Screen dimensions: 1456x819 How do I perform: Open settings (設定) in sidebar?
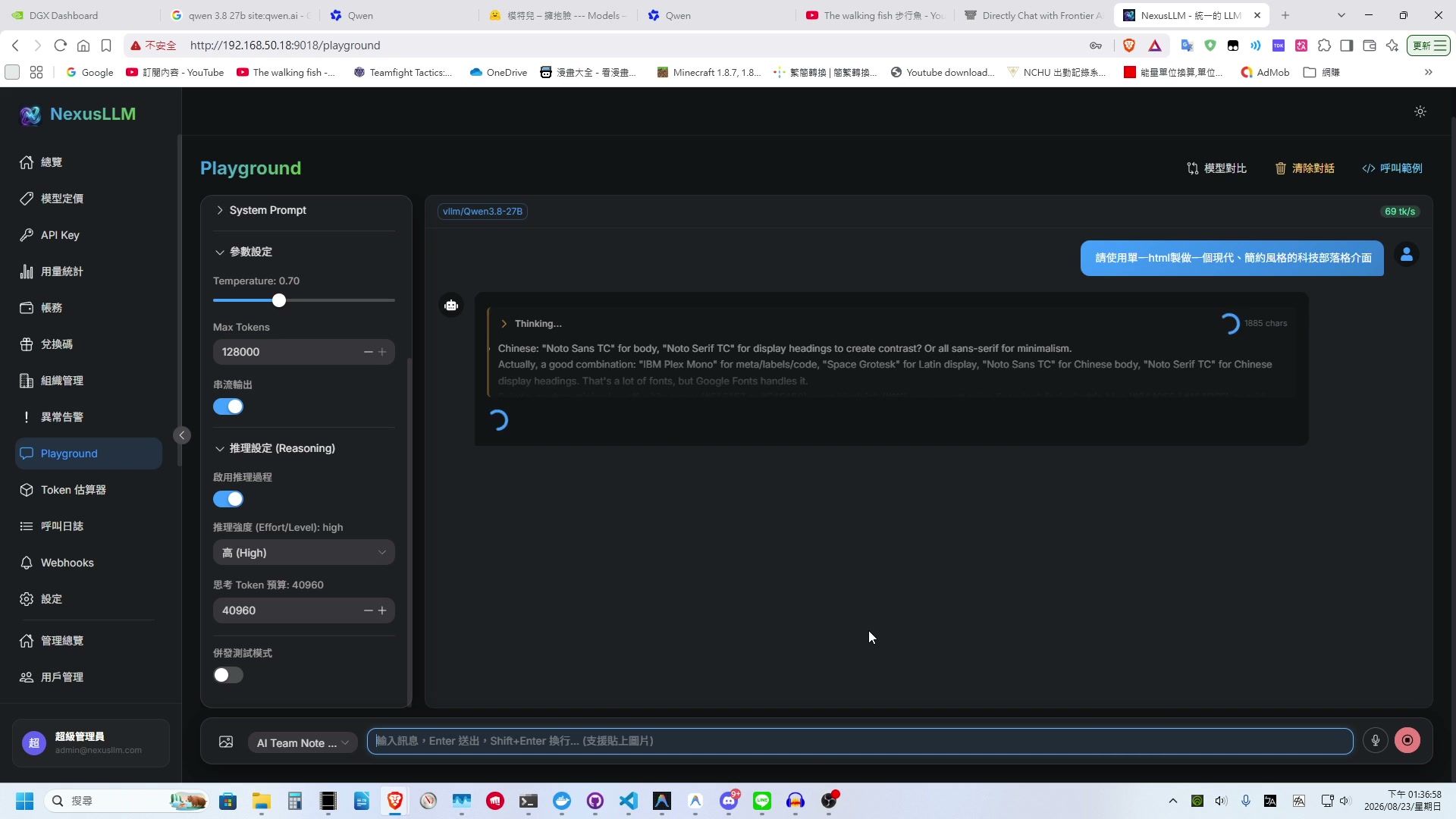pyautogui.click(x=89, y=599)
